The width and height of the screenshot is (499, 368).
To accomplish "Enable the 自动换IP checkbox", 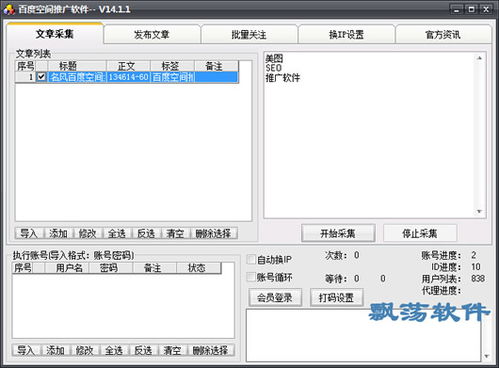I will [251, 259].
